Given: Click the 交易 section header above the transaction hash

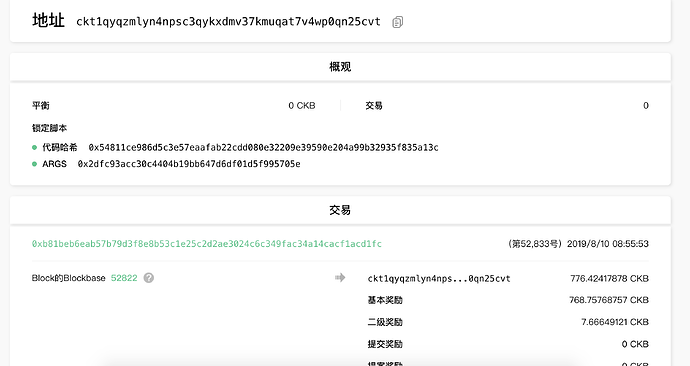Looking at the screenshot, I should [340, 210].
